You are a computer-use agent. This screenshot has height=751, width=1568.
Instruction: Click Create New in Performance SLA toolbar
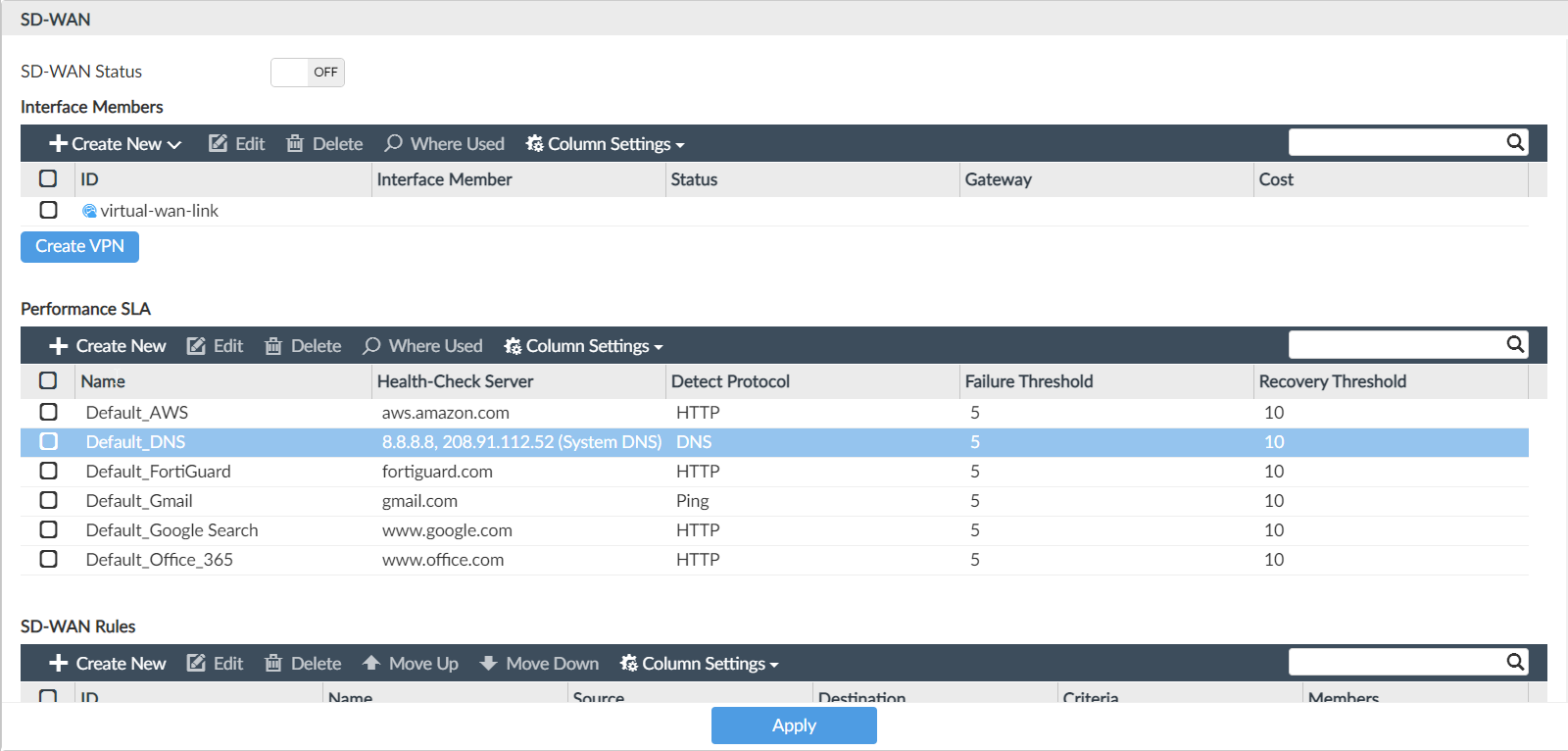point(108,346)
